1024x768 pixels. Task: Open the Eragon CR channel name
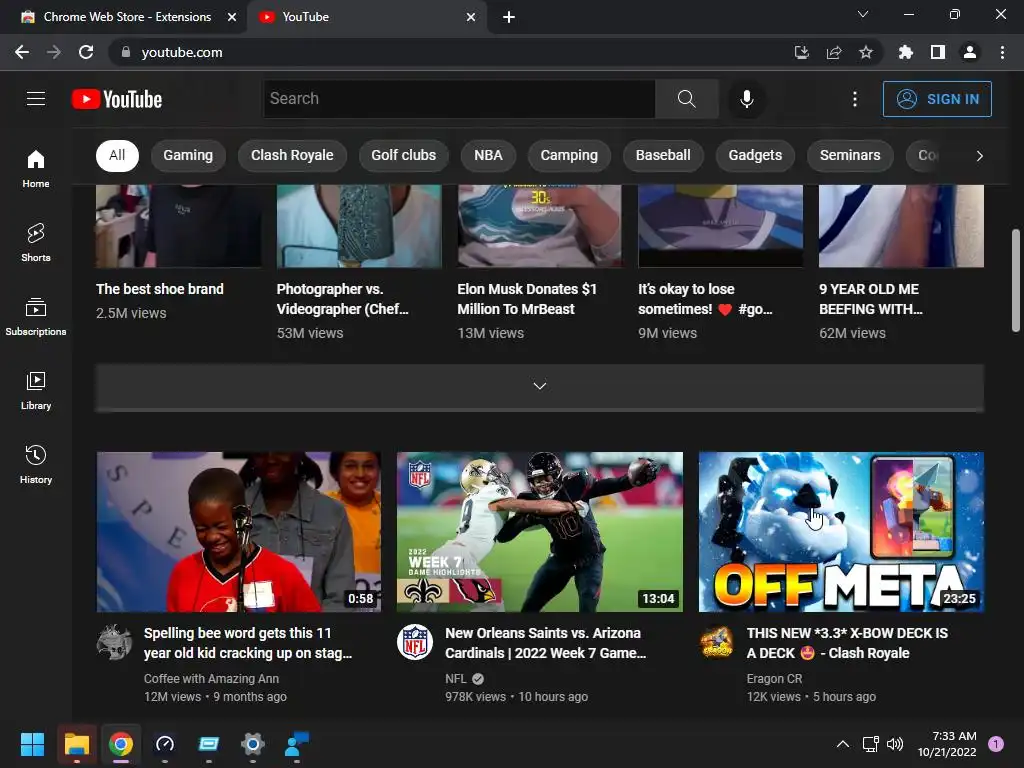(x=774, y=679)
